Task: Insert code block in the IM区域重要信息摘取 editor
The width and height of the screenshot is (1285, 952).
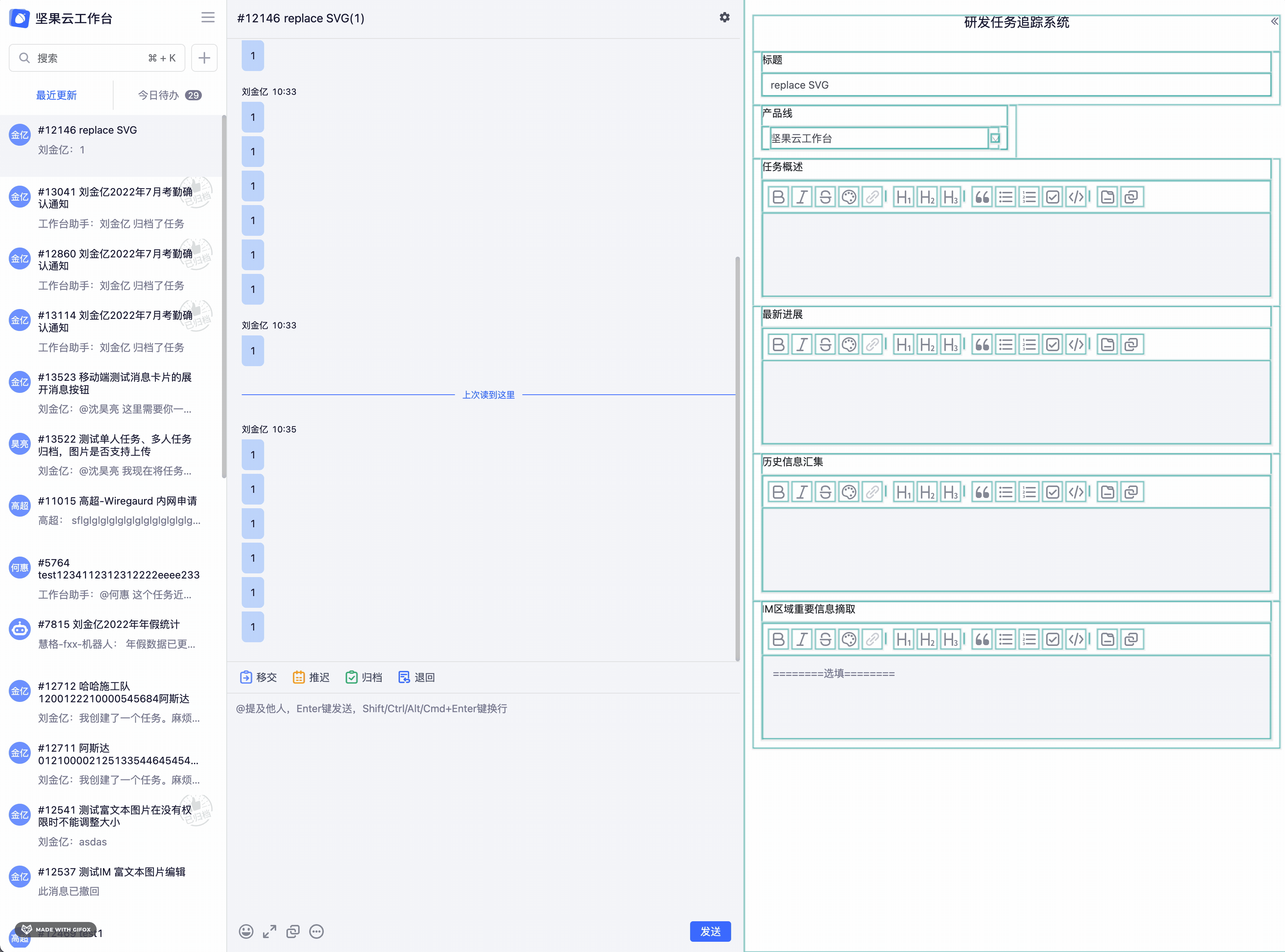Action: pos(1076,640)
